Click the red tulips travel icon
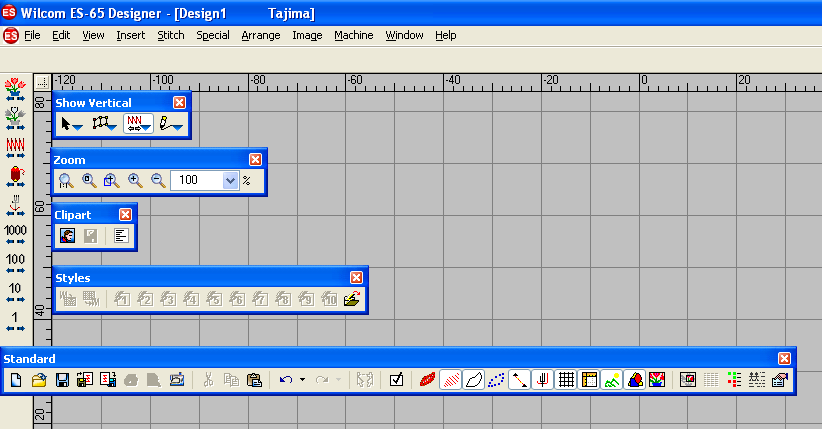Viewport: 822px width, 429px height. click(15, 90)
